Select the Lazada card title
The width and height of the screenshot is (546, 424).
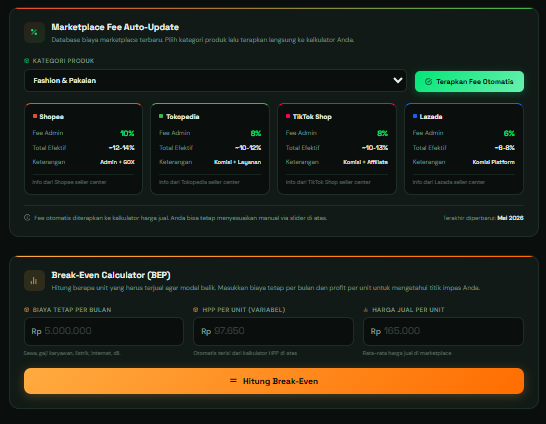pos(431,117)
